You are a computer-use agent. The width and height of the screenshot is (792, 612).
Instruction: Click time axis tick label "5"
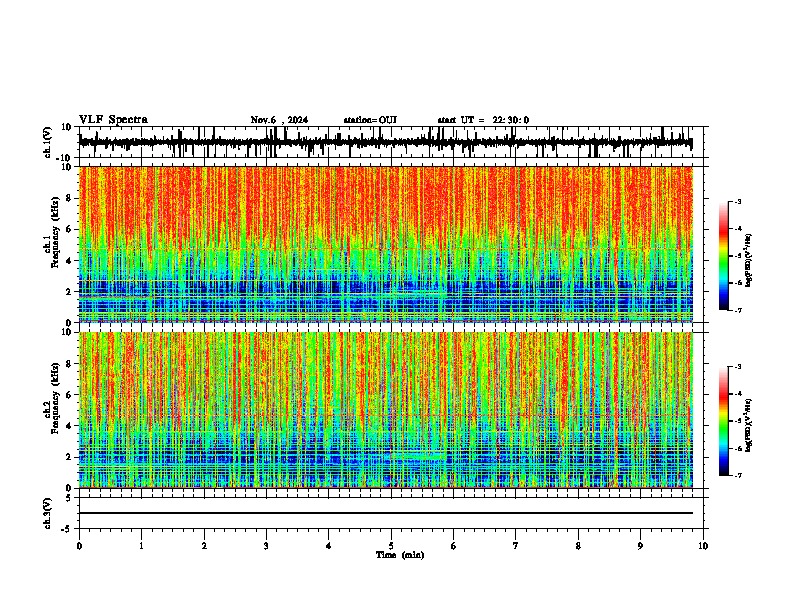pos(391,546)
